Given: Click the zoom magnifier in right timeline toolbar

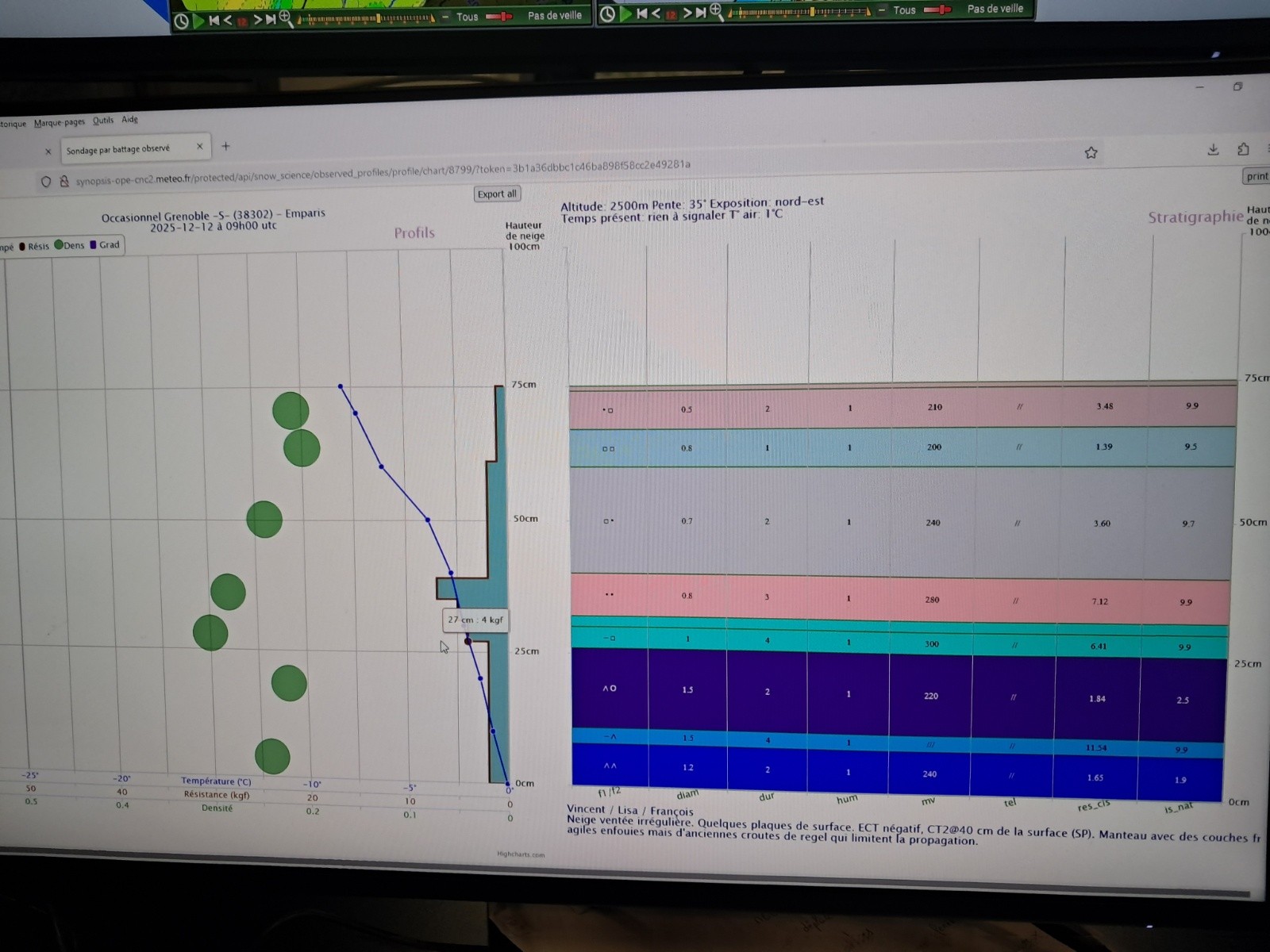Looking at the screenshot, I should click(x=716, y=11).
